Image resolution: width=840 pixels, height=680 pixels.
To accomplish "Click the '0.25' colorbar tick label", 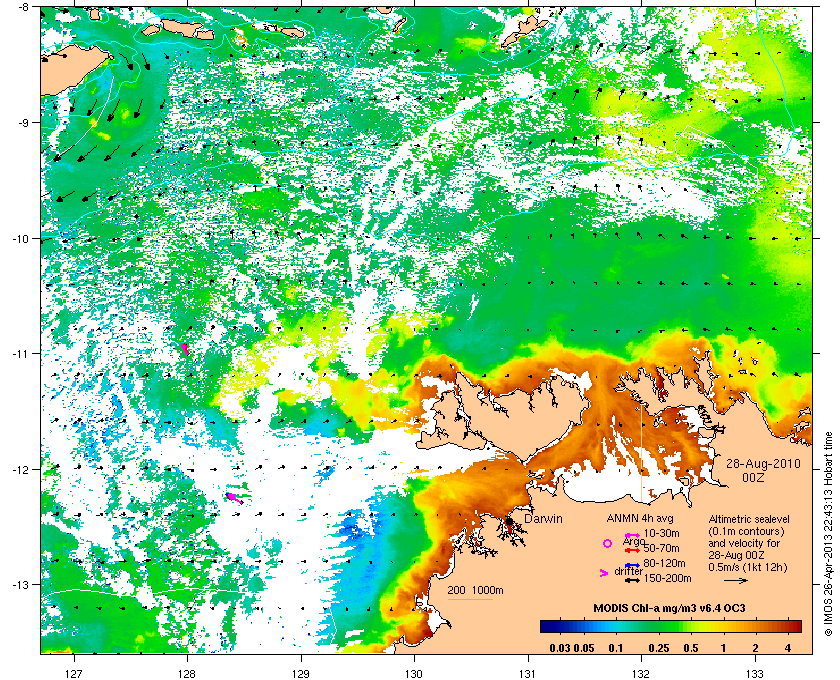I will click(659, 648).
